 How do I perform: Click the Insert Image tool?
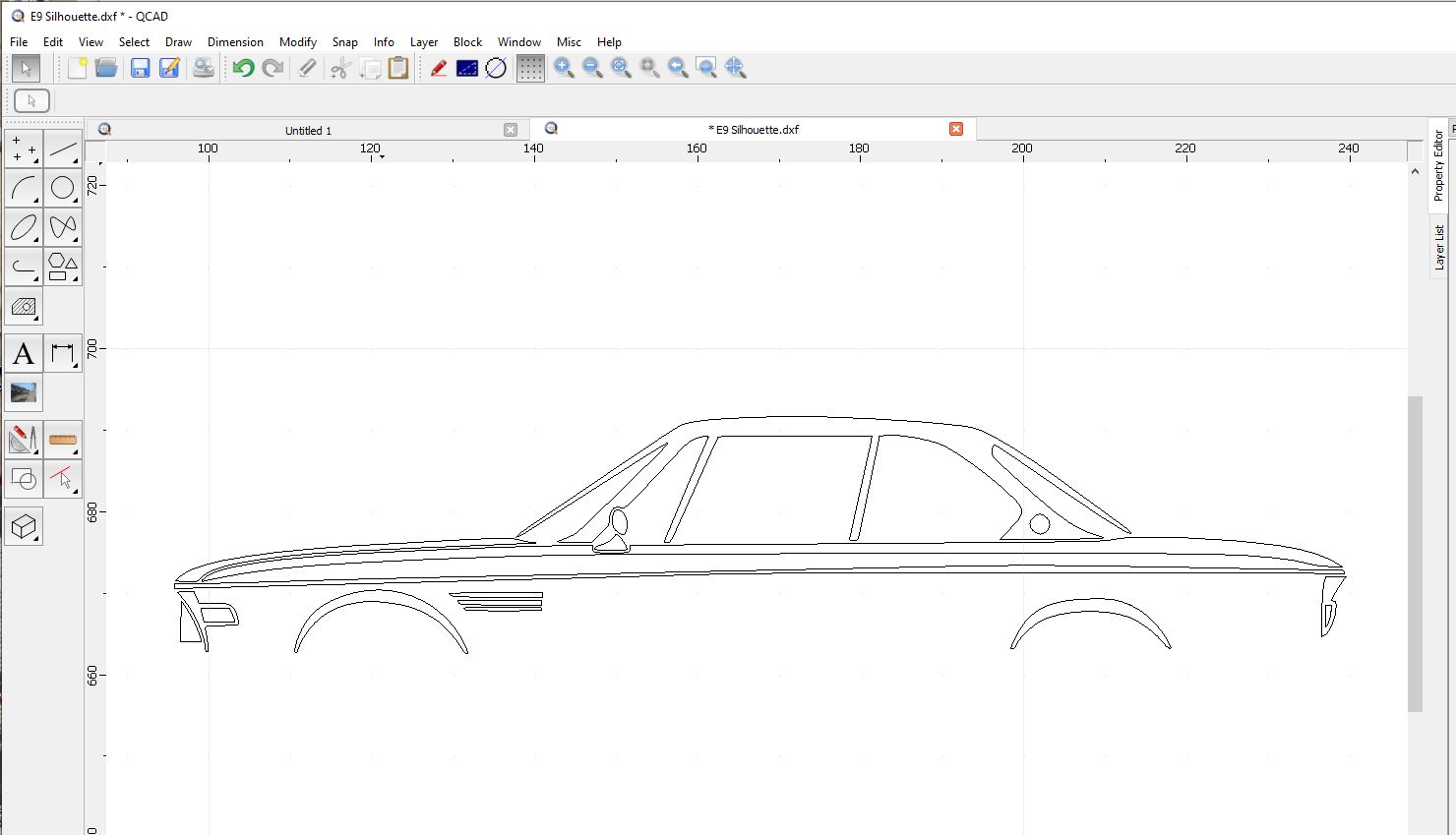(x=24, y=393)
